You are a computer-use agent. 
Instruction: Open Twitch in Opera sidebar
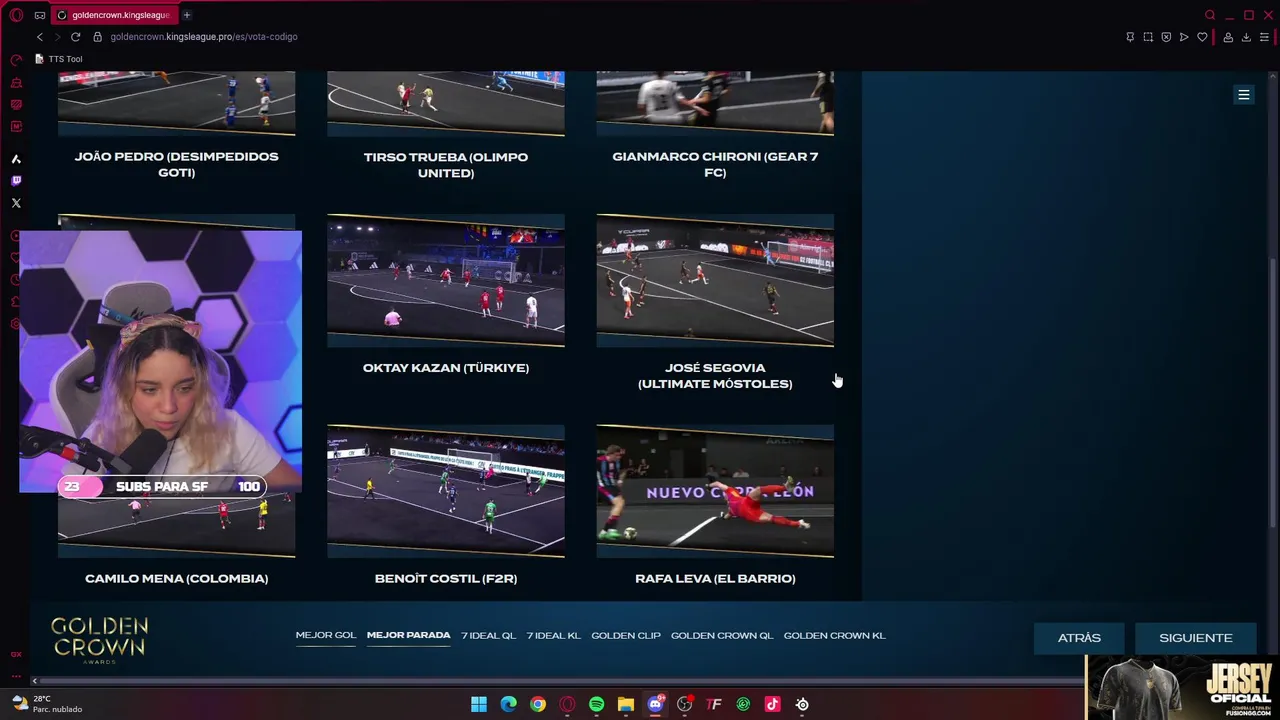pyautogui.click(x=16, y=181)
